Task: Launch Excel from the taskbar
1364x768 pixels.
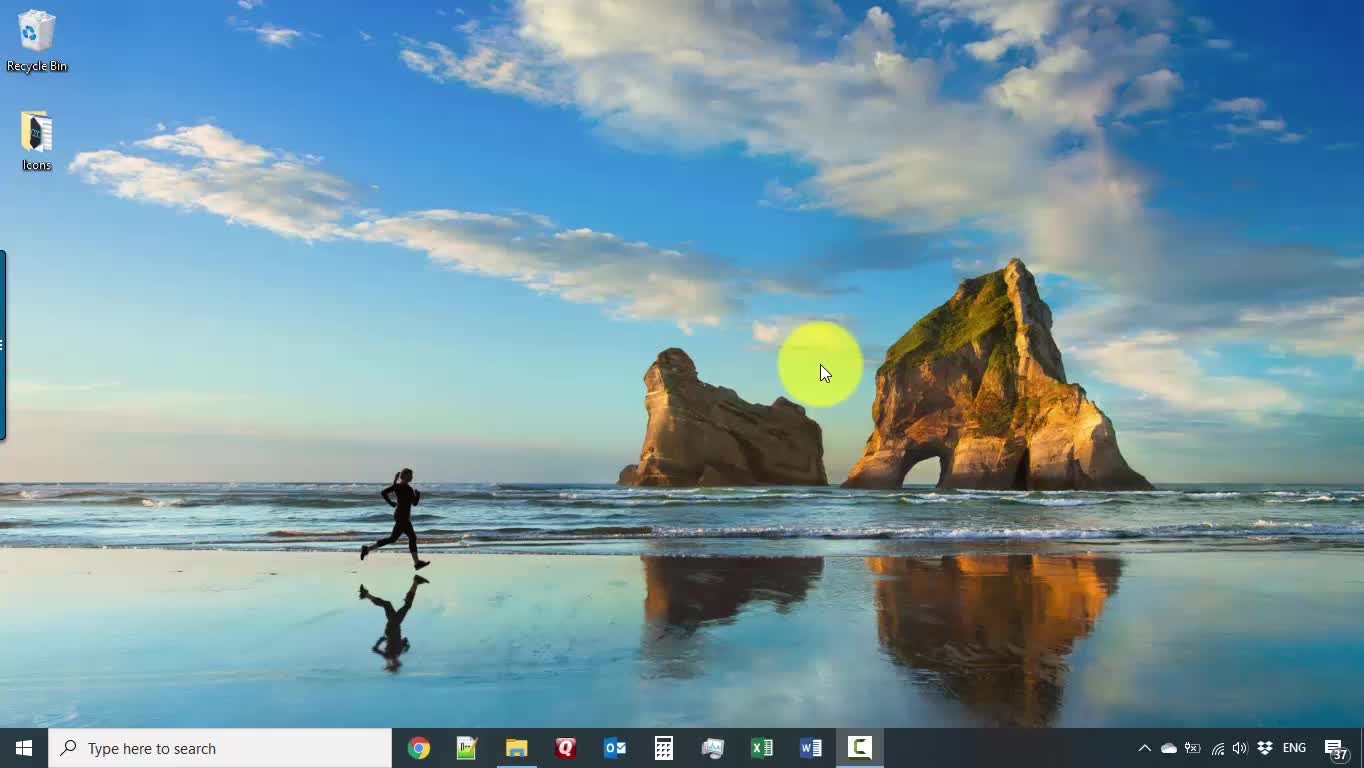Action: click(761, 748)
